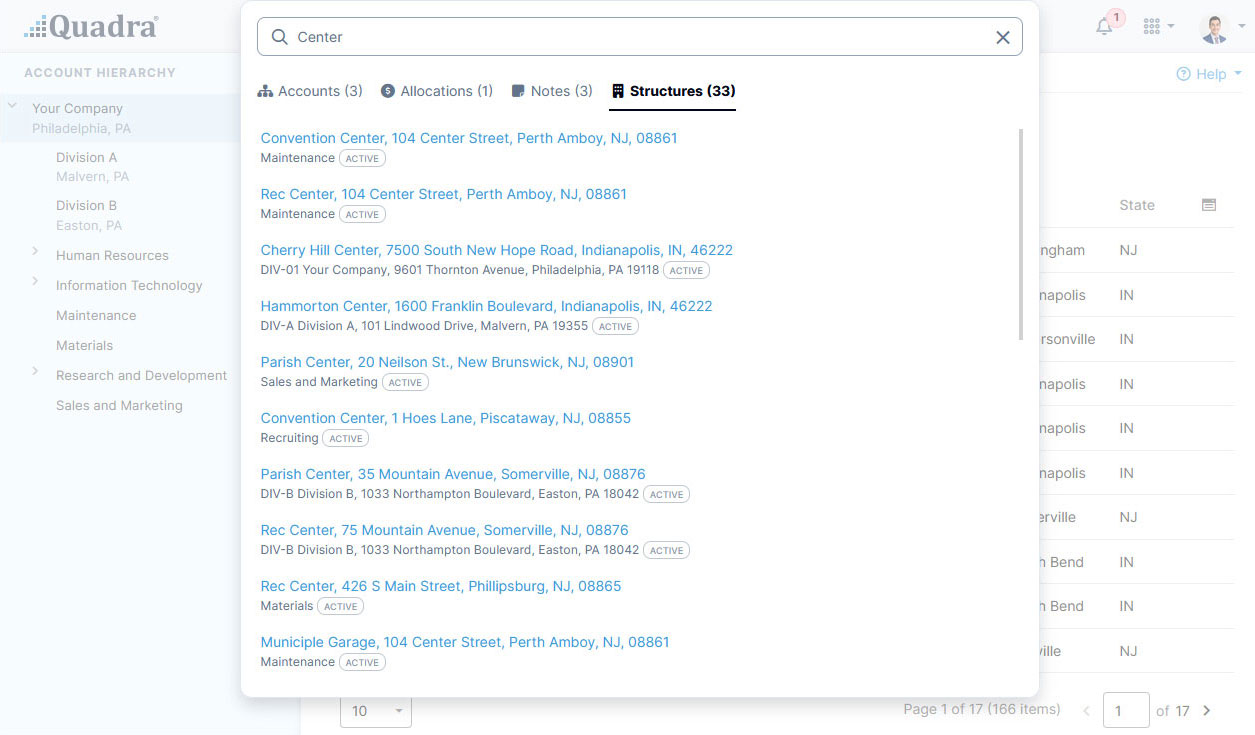The image size is (1255, 735).
Task: Open the user profile avatar
Action: 1214,28
